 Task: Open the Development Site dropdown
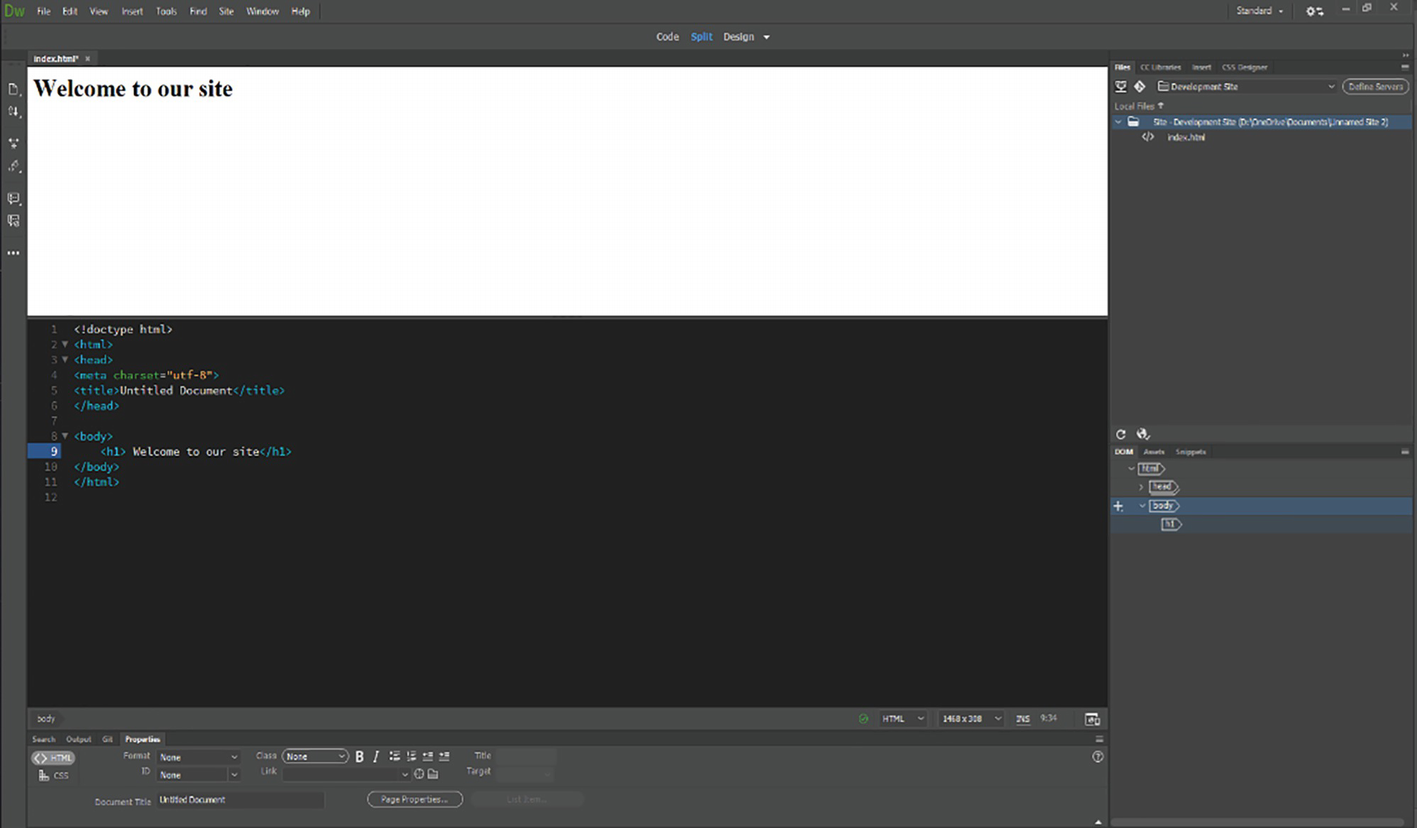pyautogui.click(x=1246, y=87)
